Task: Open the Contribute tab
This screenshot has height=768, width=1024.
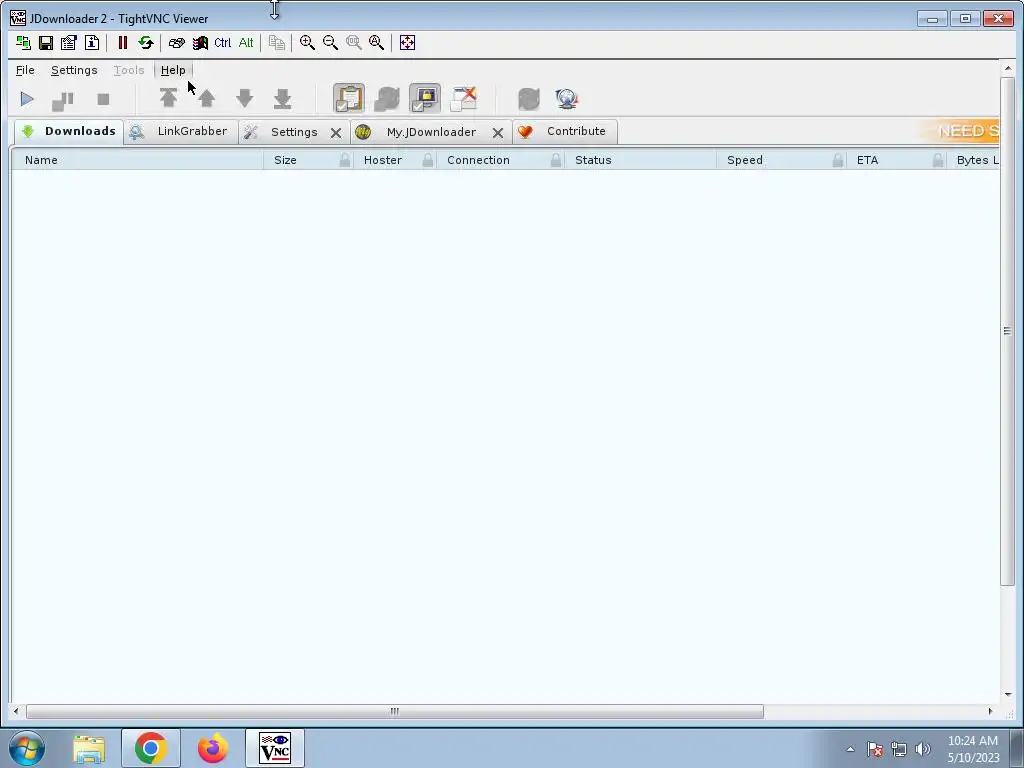Action: 565,131
